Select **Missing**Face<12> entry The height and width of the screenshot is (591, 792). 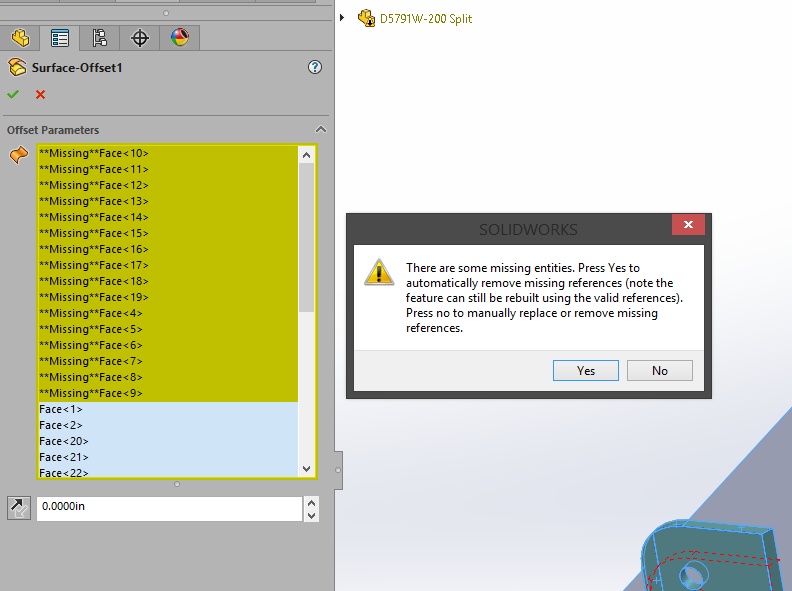click(x=168, y=185)
